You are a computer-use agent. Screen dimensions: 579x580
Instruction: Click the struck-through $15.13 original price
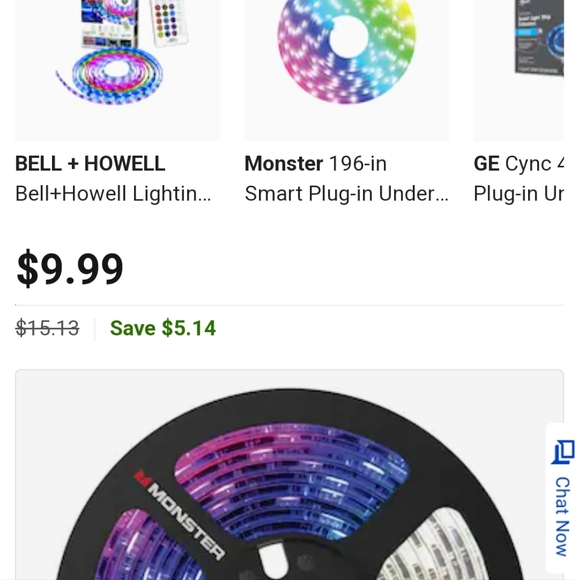tap(47, 328)
